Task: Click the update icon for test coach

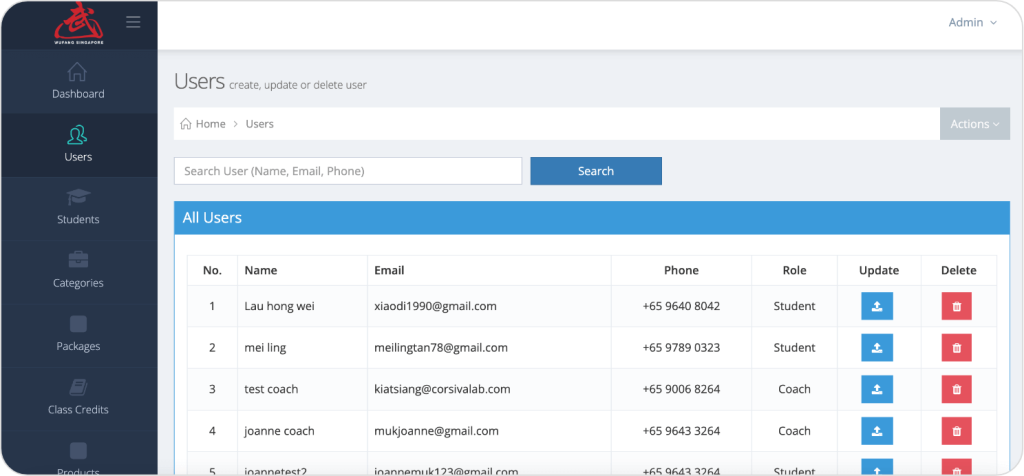Action: (877, 389)
